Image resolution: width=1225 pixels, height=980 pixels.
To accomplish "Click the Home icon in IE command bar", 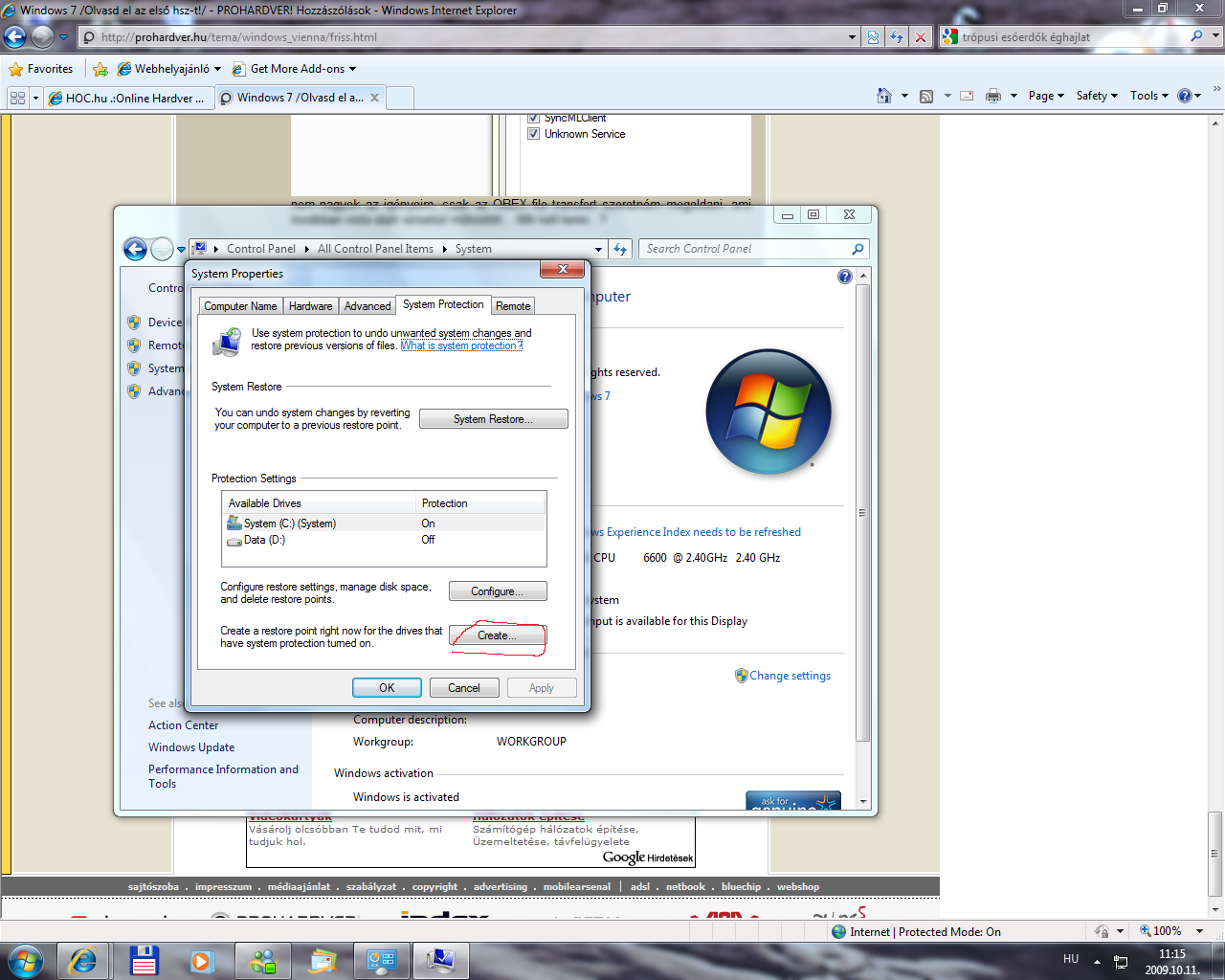I will click(884, 96).
